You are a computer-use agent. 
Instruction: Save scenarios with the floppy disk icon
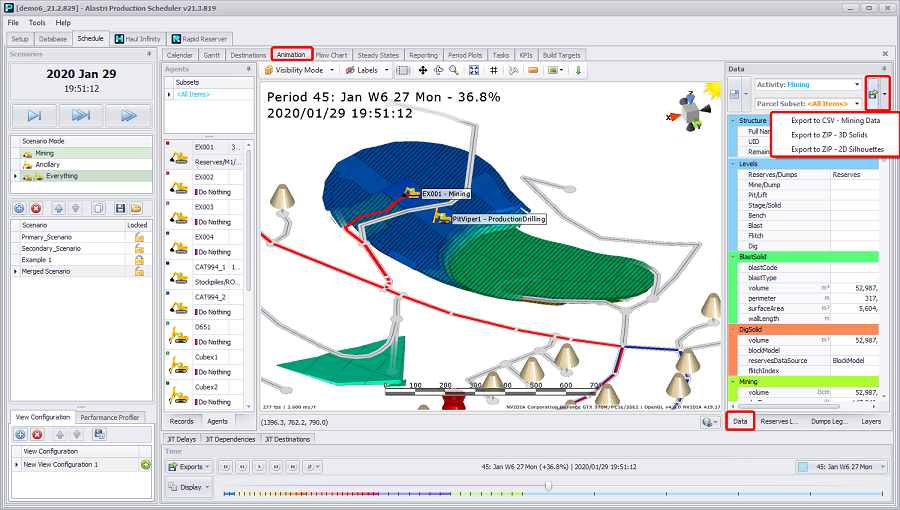click(120, 208)
